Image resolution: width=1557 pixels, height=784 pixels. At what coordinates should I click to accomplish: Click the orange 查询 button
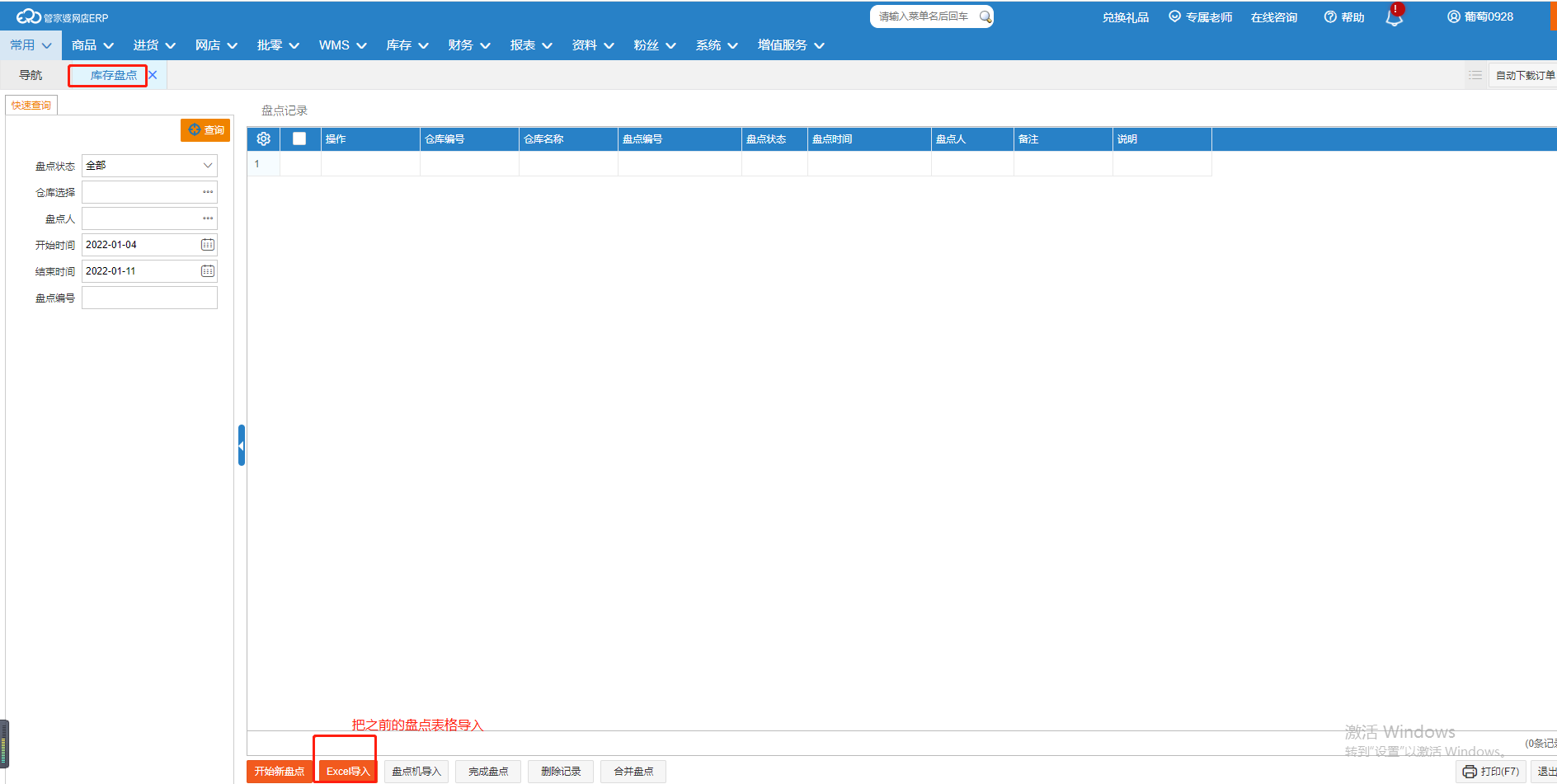click(205, 130)
